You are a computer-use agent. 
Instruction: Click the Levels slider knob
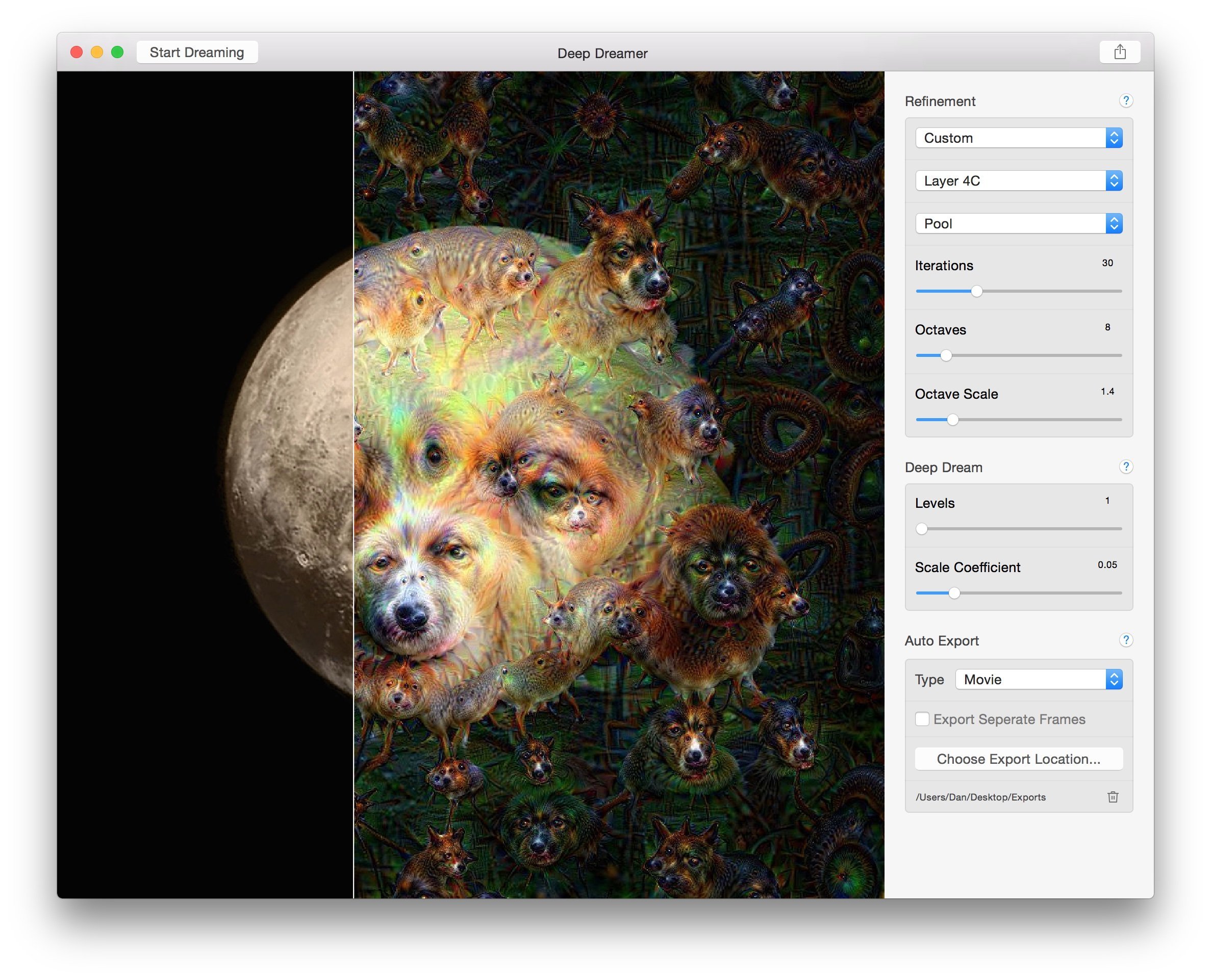point(922,529)
